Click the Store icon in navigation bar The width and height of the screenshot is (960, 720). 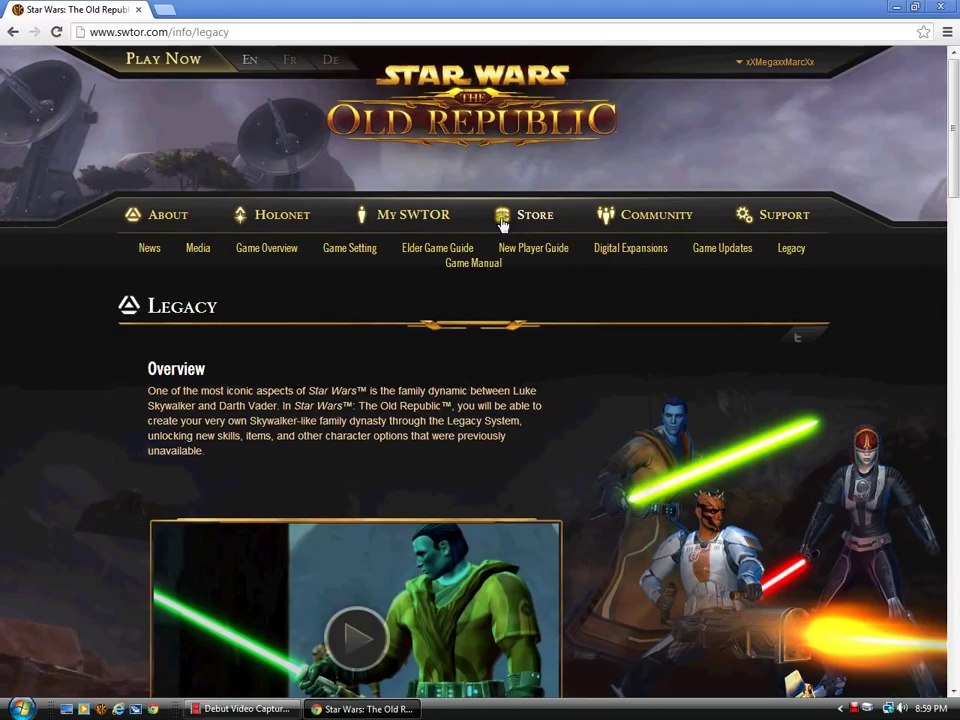tap(502, 214)
